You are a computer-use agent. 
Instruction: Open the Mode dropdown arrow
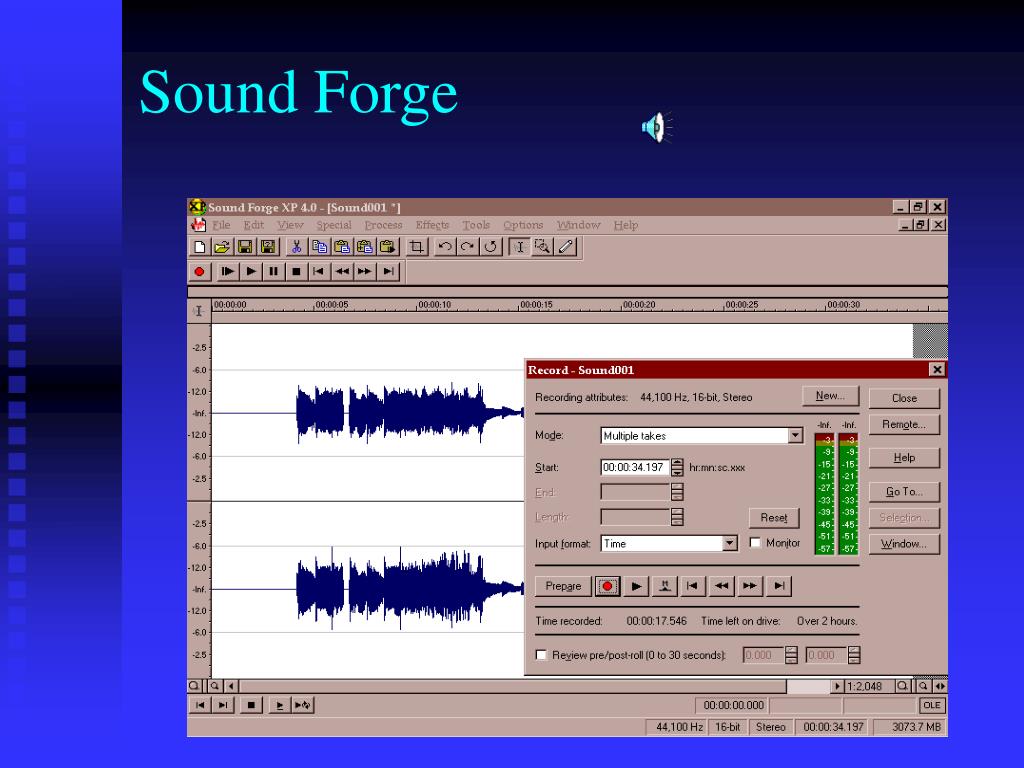(x=795, y=435)
